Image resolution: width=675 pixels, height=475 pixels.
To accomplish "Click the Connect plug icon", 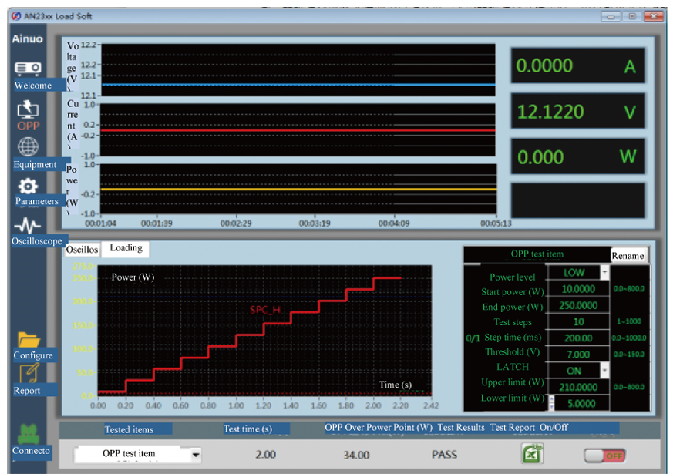I will pyautogui.click(x=28, y=434).
